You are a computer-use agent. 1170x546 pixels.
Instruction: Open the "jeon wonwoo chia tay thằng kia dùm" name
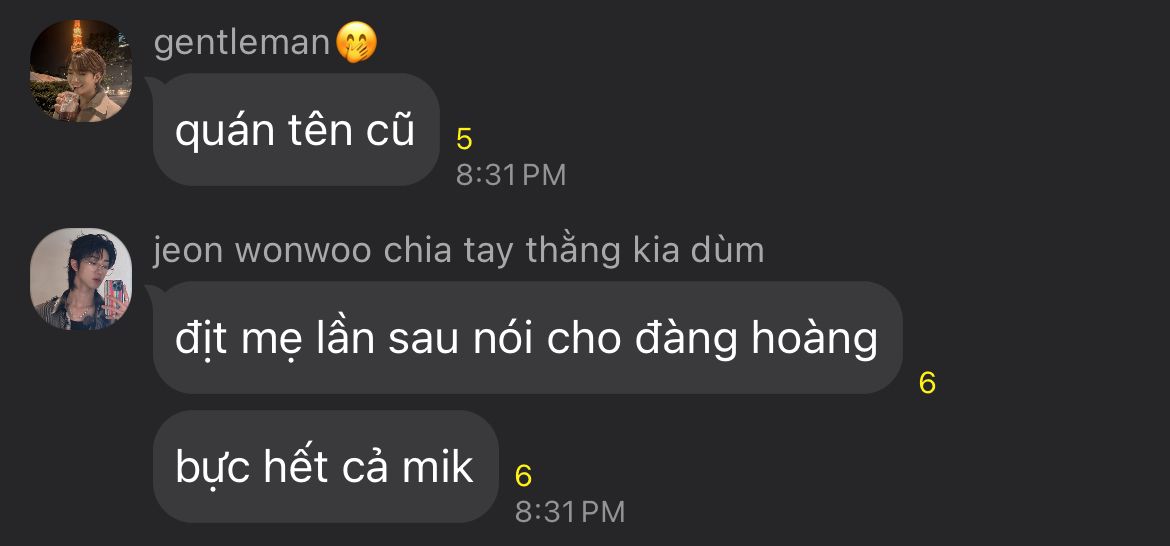point(459,251)
